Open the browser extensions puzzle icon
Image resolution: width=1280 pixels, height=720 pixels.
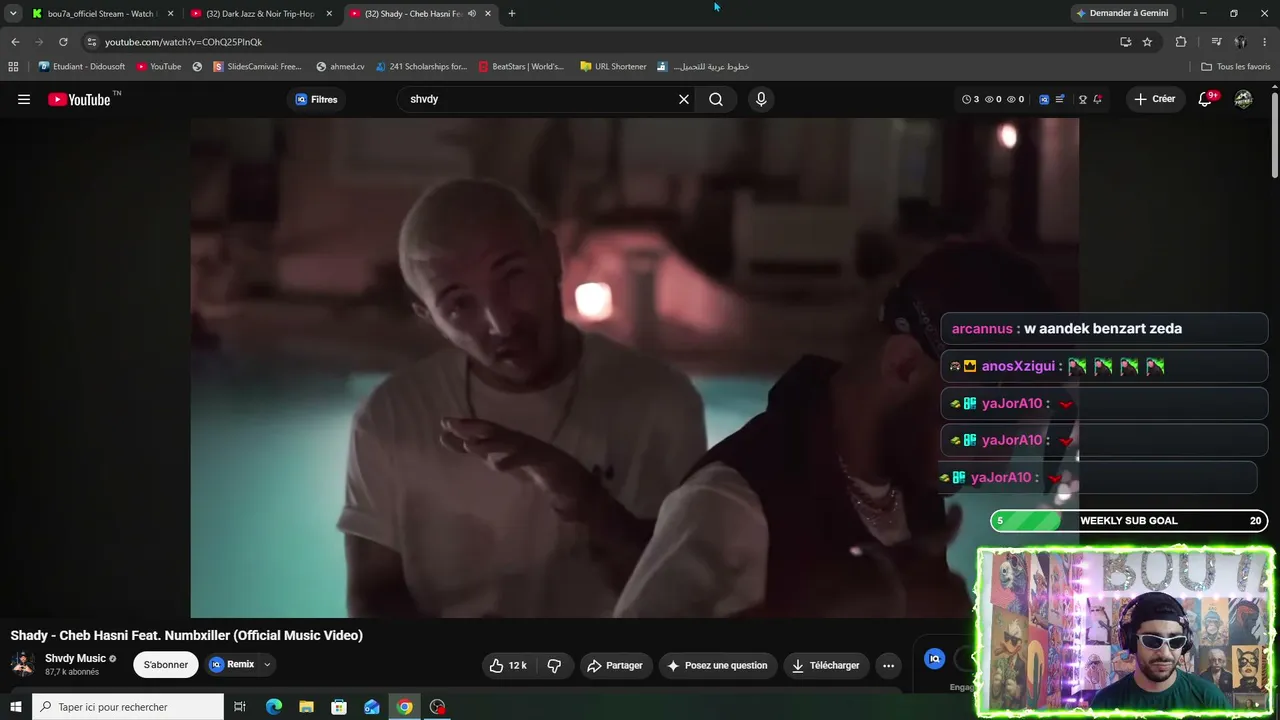pyautogui.click(x=1181, y=42)
